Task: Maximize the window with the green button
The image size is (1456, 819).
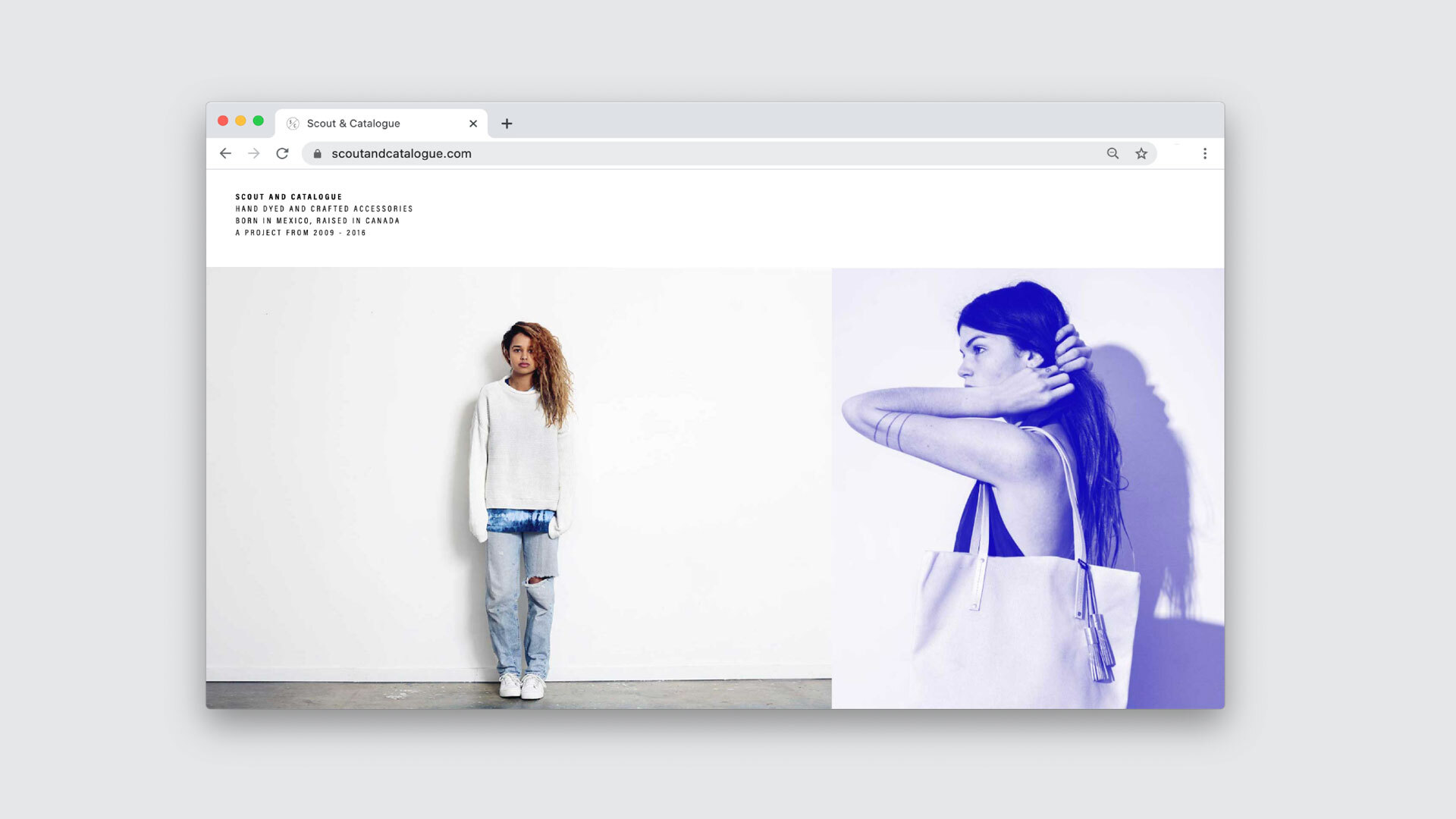Action: [x=258, y=121]
